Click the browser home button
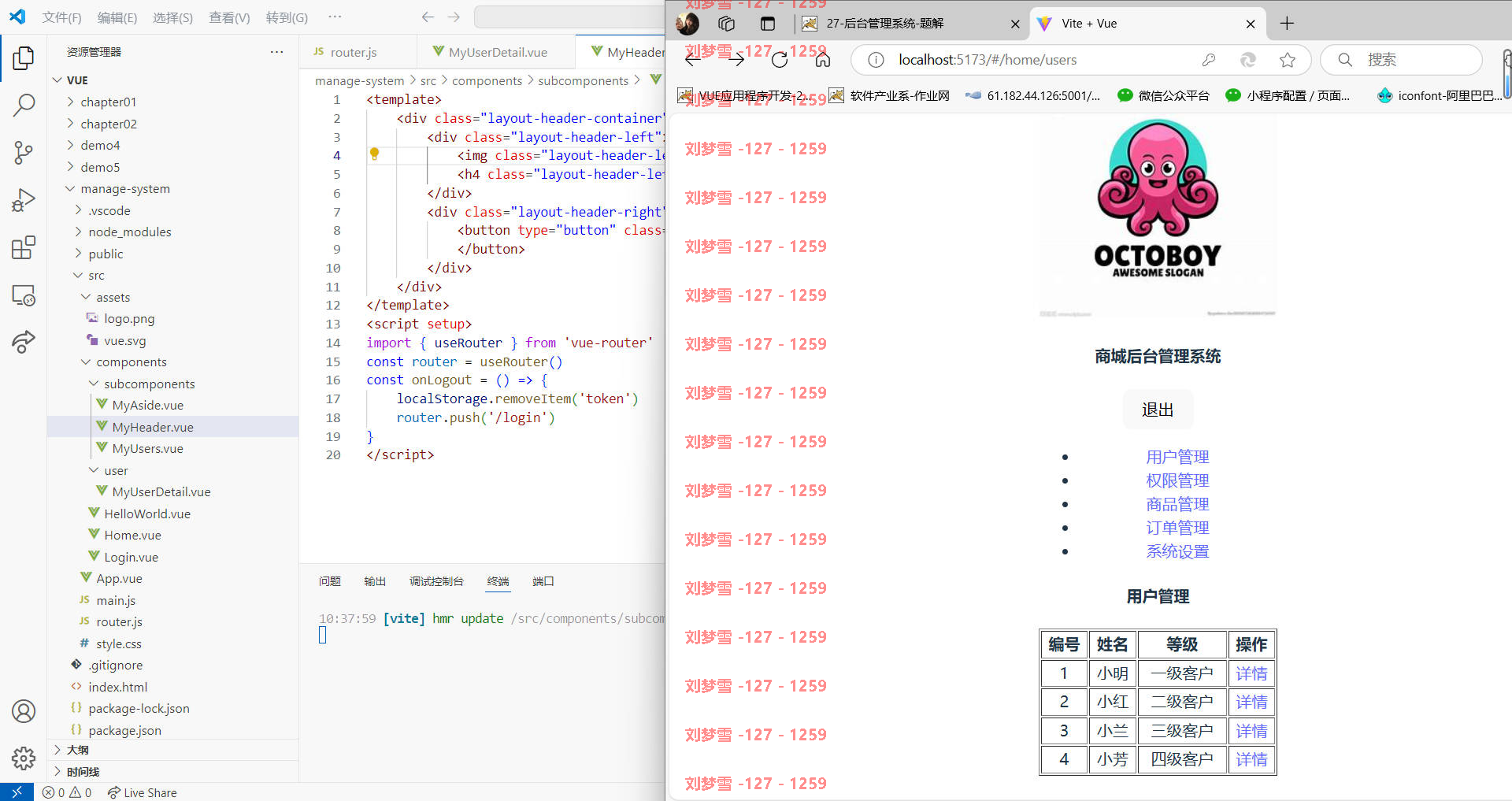 click(x=823, y=60)
